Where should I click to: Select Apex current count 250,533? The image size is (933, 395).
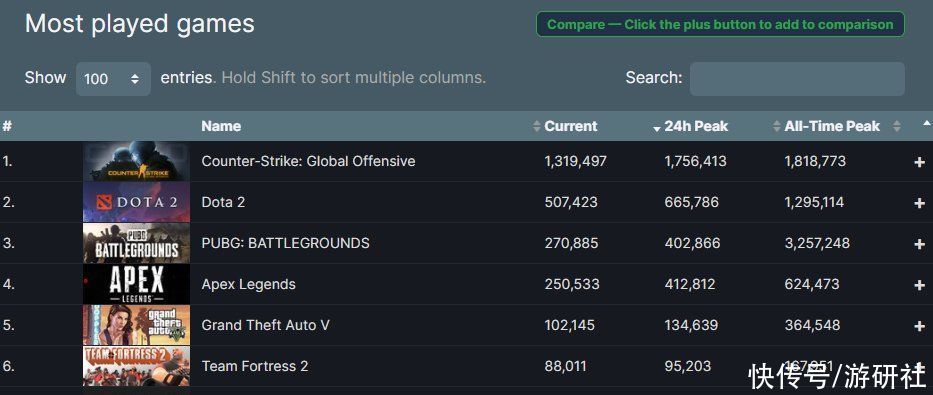coord(572,284)
